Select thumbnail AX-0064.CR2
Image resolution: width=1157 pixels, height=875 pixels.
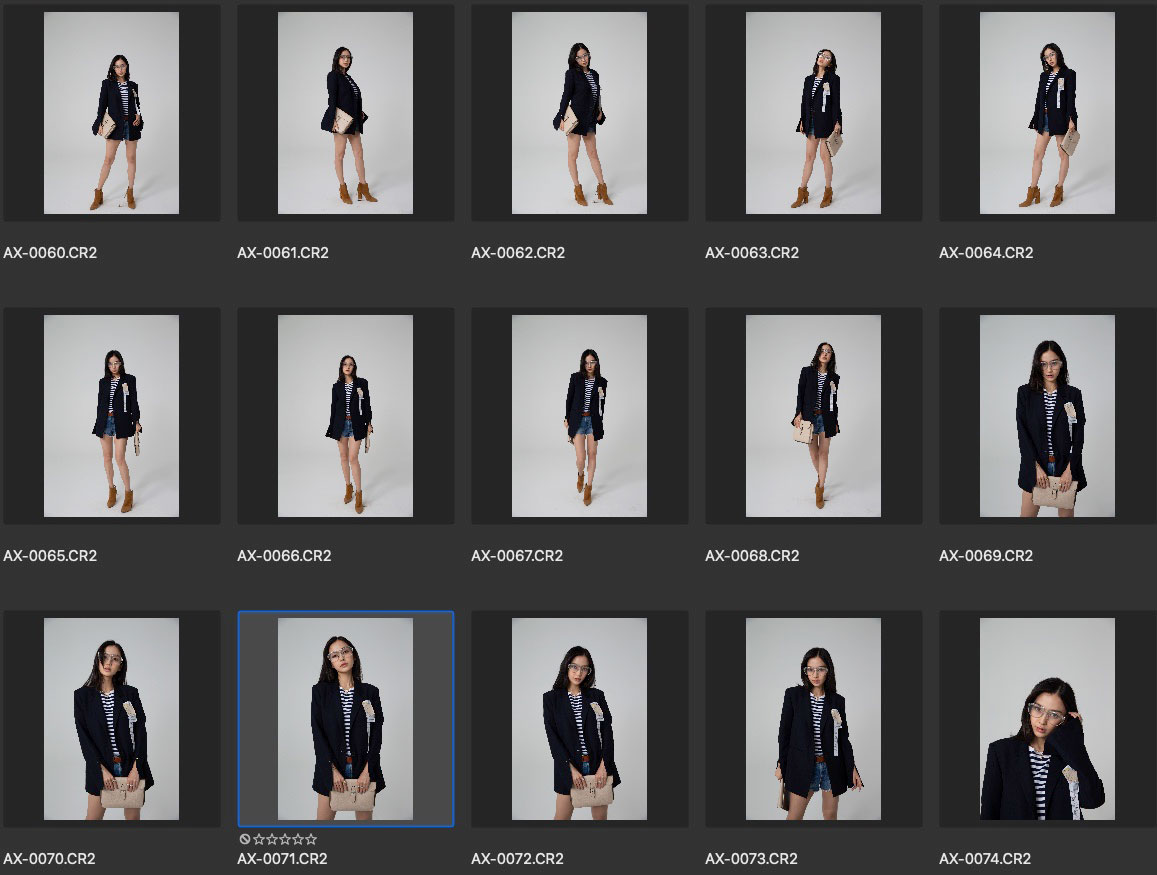pyautogui.click(x=1047, y=113)
